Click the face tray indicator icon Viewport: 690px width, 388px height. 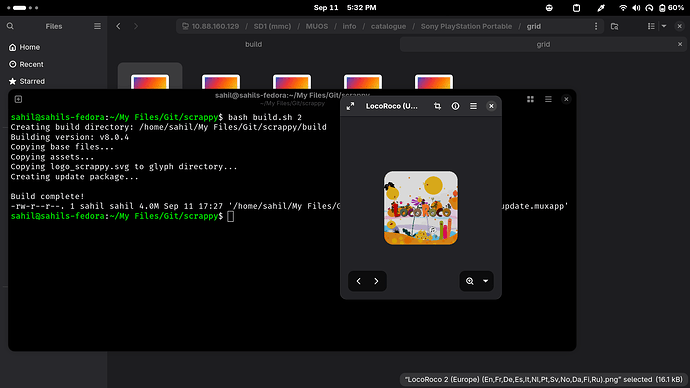(549, 7)
